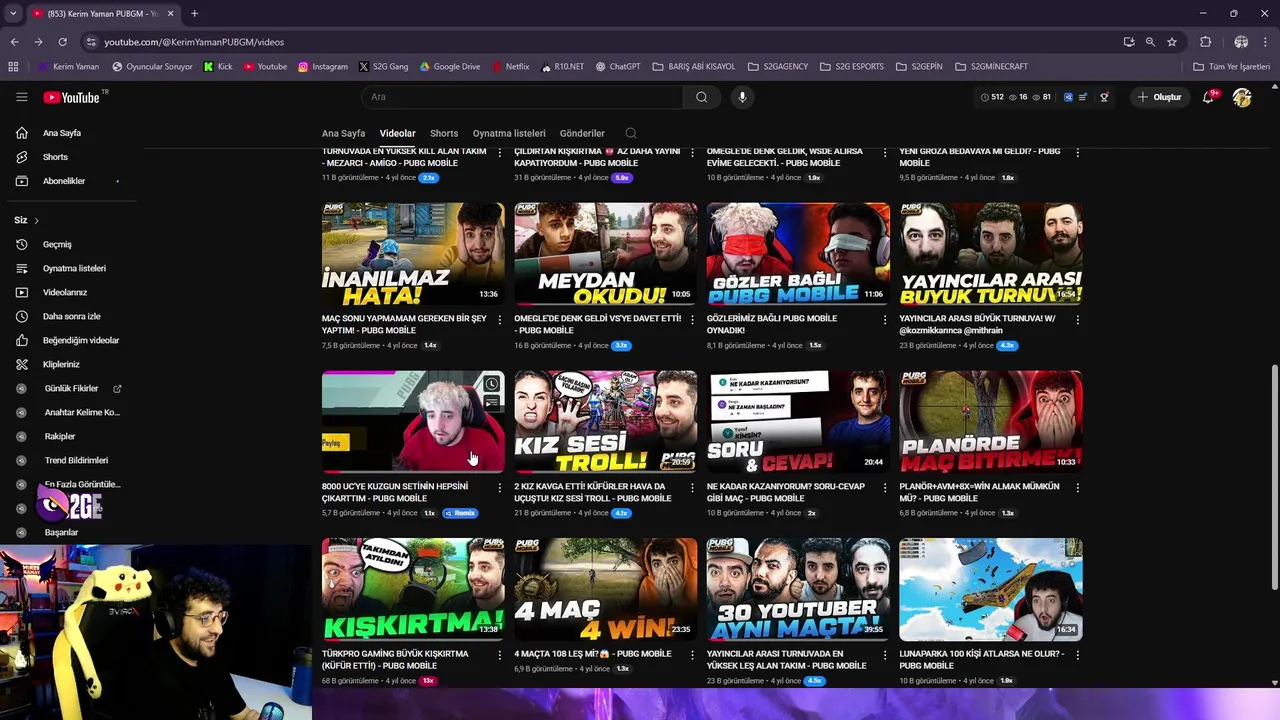This screenshot has width=1280, height=720.
Task: Go back in browser history
Action: coord(14,42)
